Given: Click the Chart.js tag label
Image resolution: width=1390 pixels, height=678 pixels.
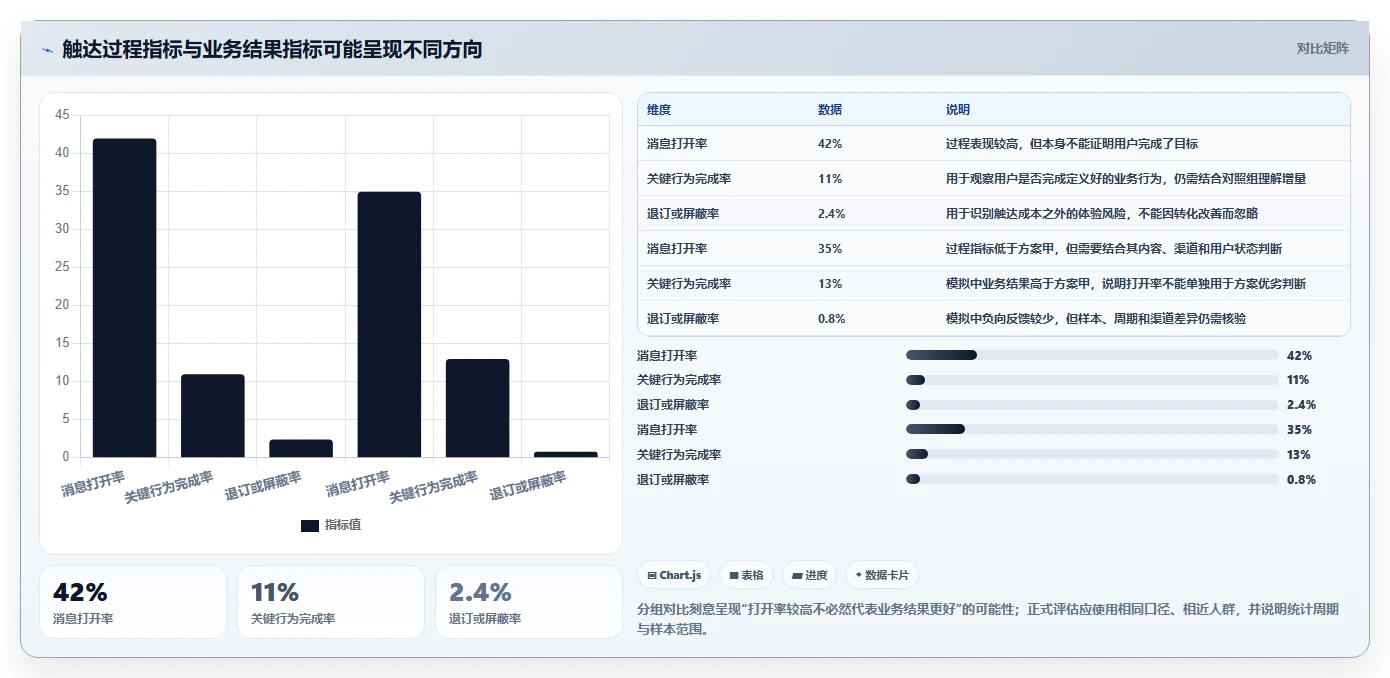Looking at the screenshot, I should [681, 575].
